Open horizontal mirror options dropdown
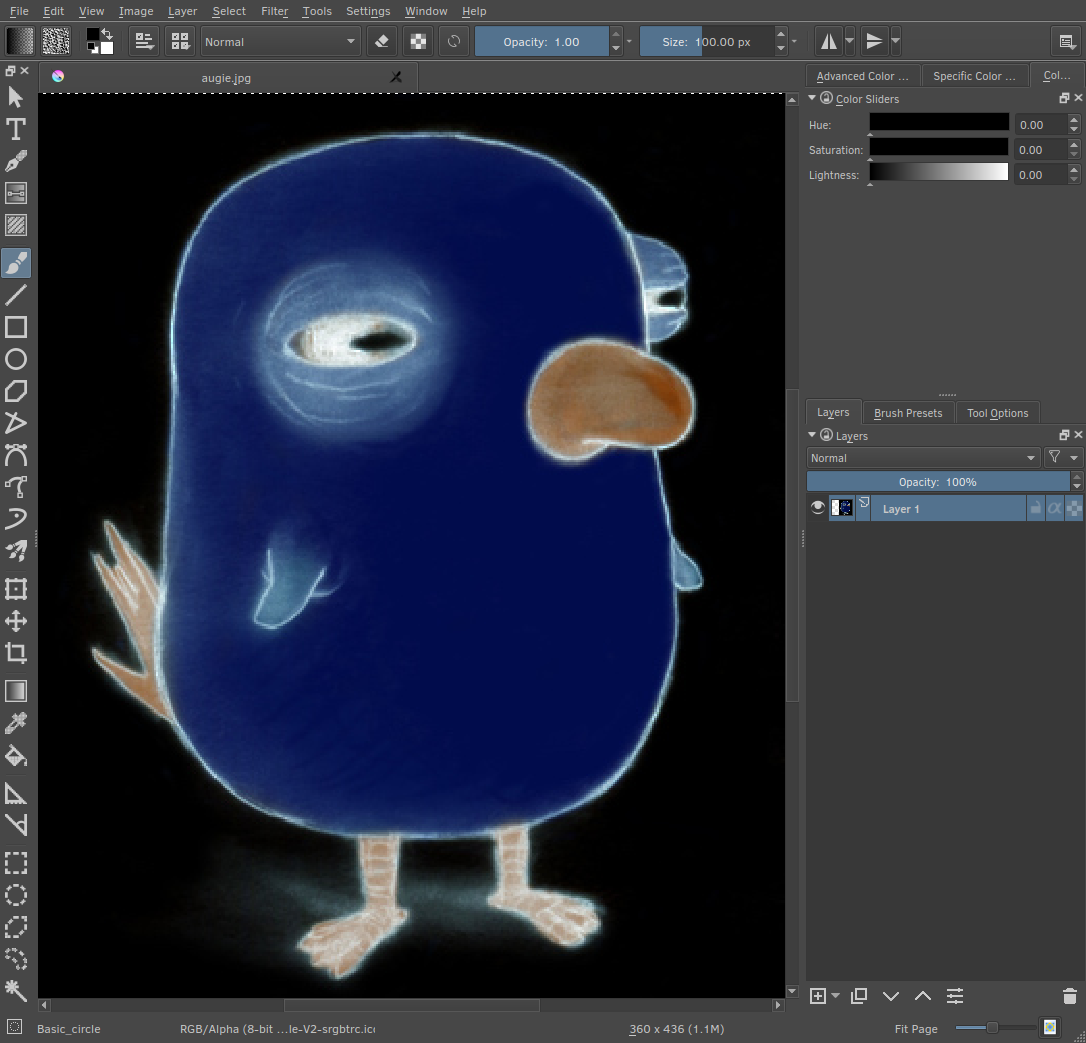Viewport: 1086px width, 1043px height. (850, 42)
